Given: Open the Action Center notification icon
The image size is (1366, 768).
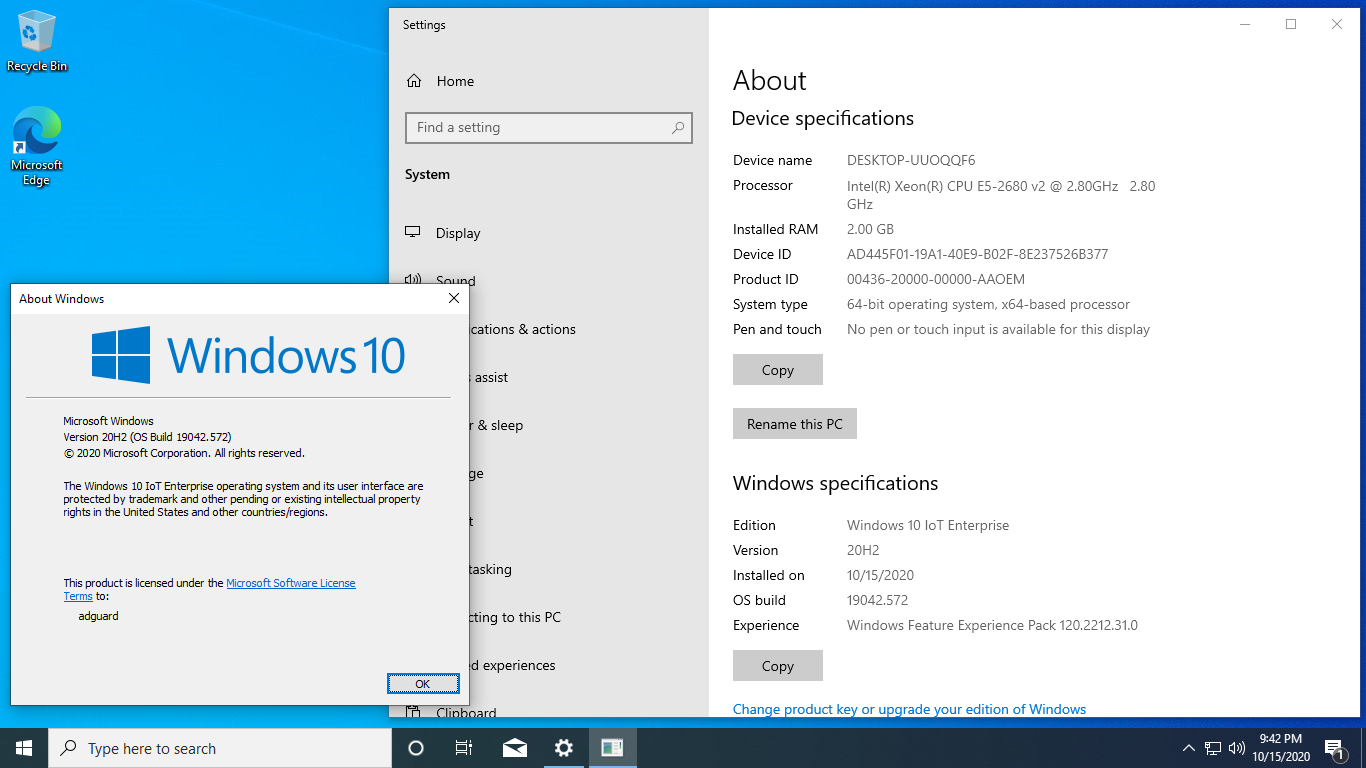Looking at the screenshot, I should [1334, 748].
